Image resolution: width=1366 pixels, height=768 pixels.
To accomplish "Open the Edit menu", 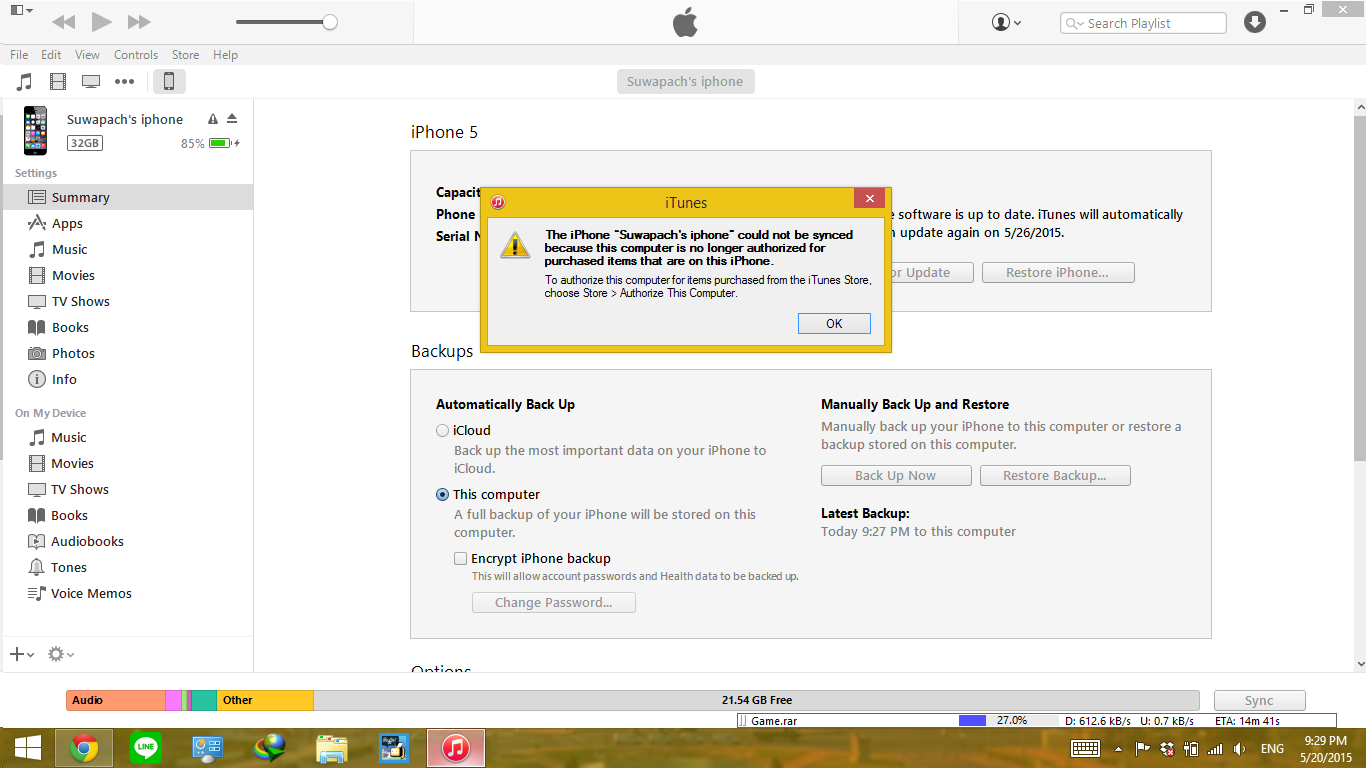I will pyautogui.click(x=51, y=55).
